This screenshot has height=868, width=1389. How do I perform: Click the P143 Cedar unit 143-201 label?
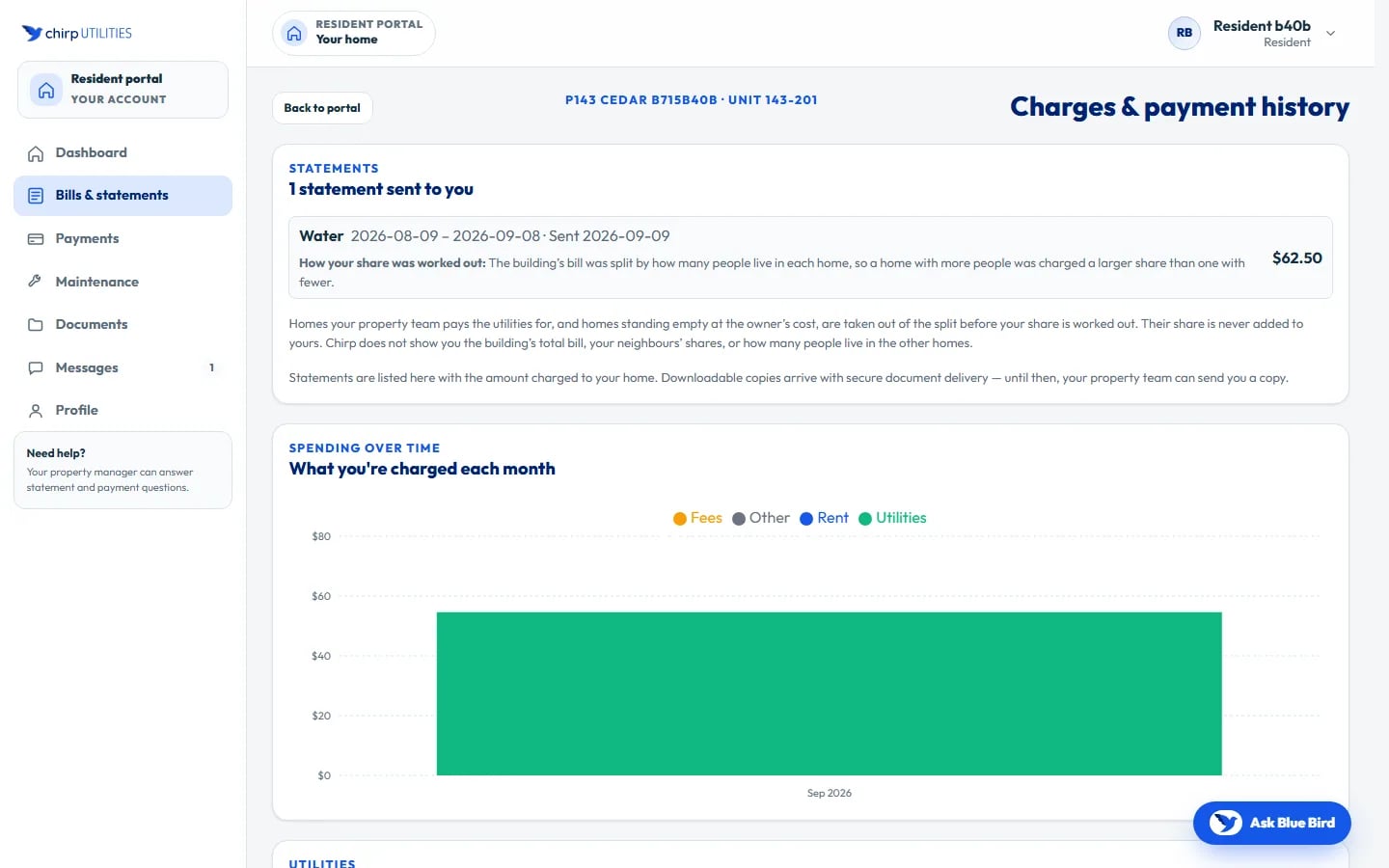[x=691, y=100]
